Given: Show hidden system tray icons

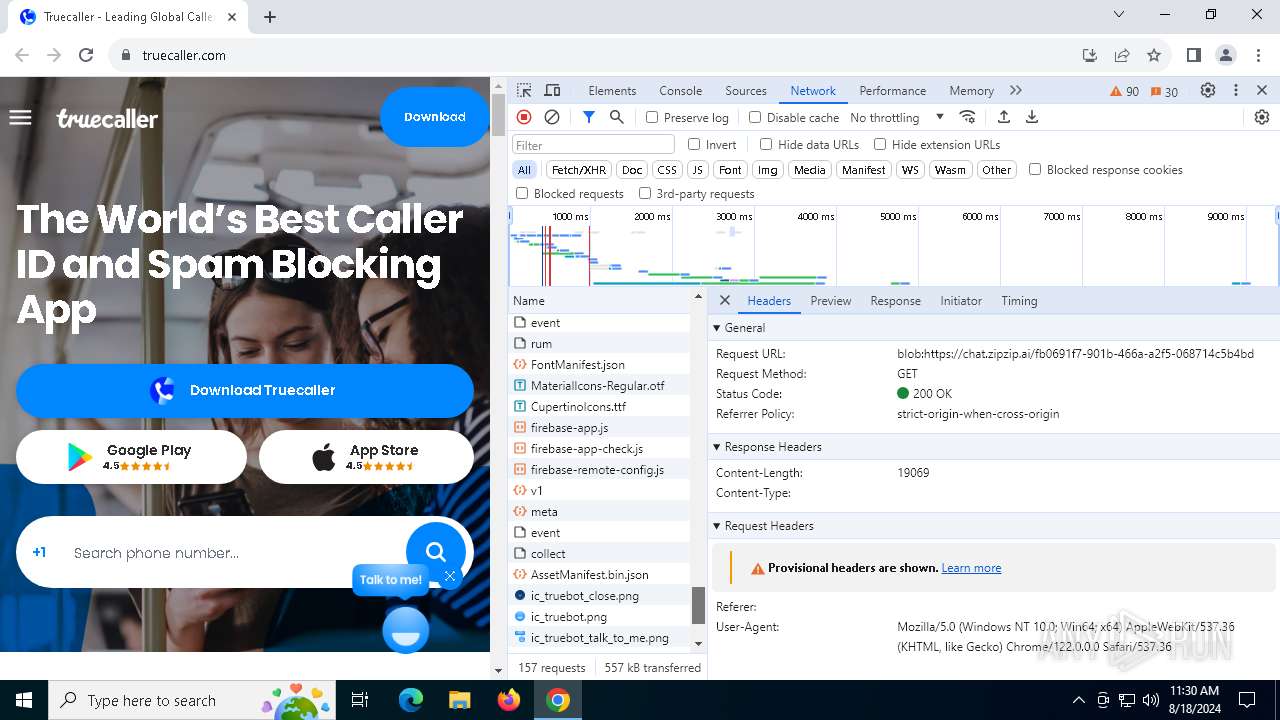Looking at the screenshot, I should 1078,700.
